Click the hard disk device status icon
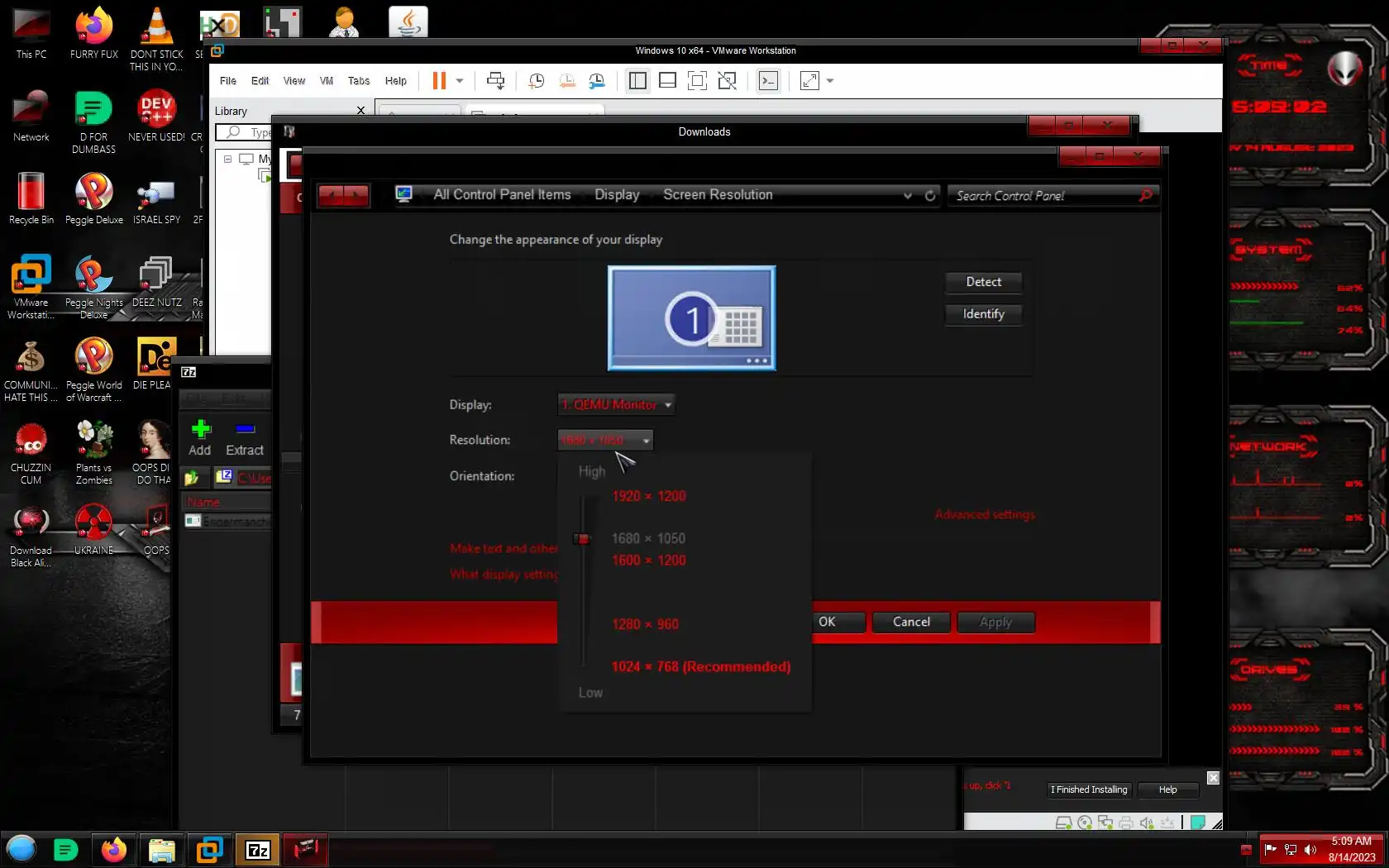Screen dimensions: 1389x868 point(1064,823)
